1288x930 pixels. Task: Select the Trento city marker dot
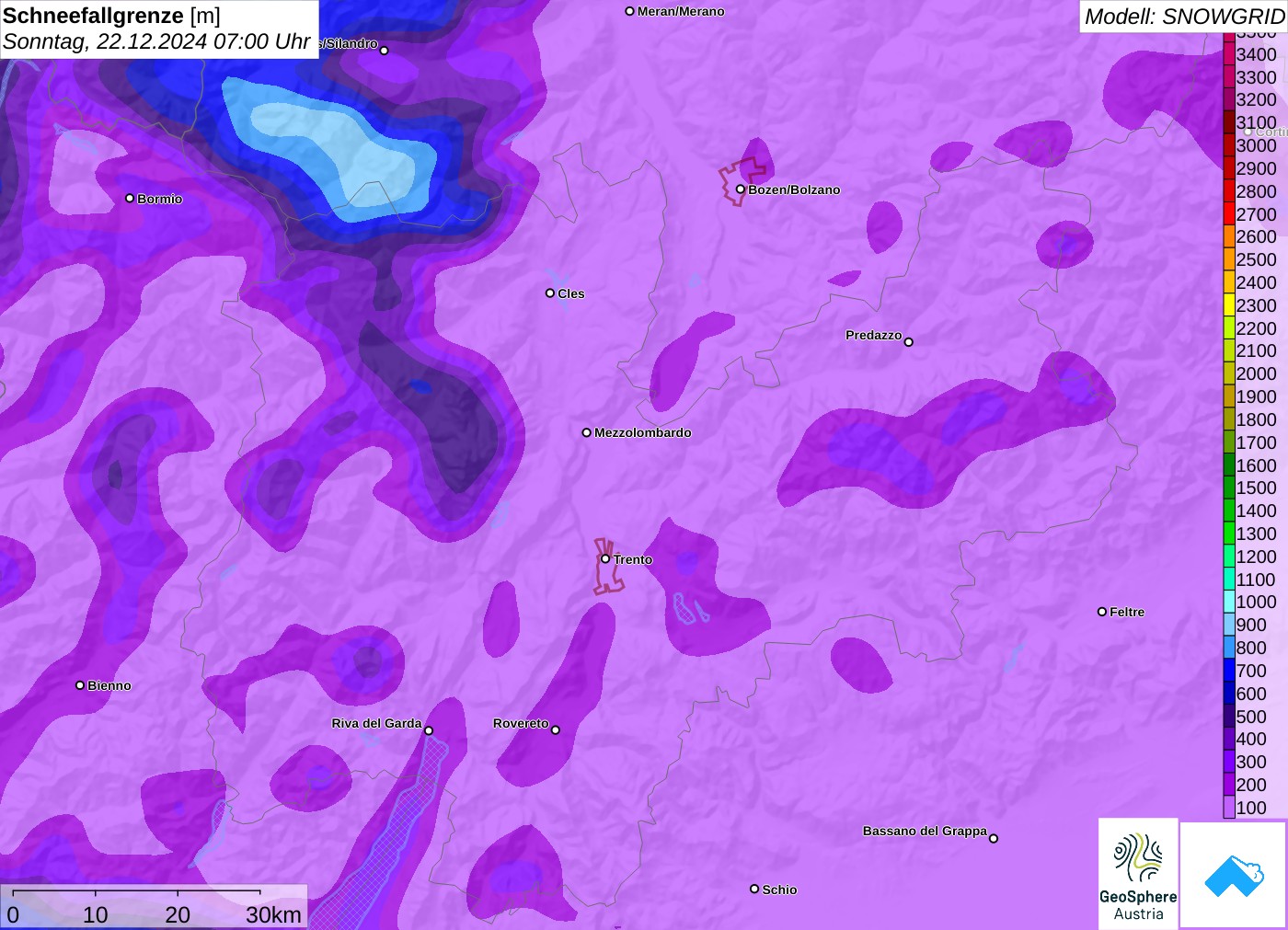click(x=605, y=559)
